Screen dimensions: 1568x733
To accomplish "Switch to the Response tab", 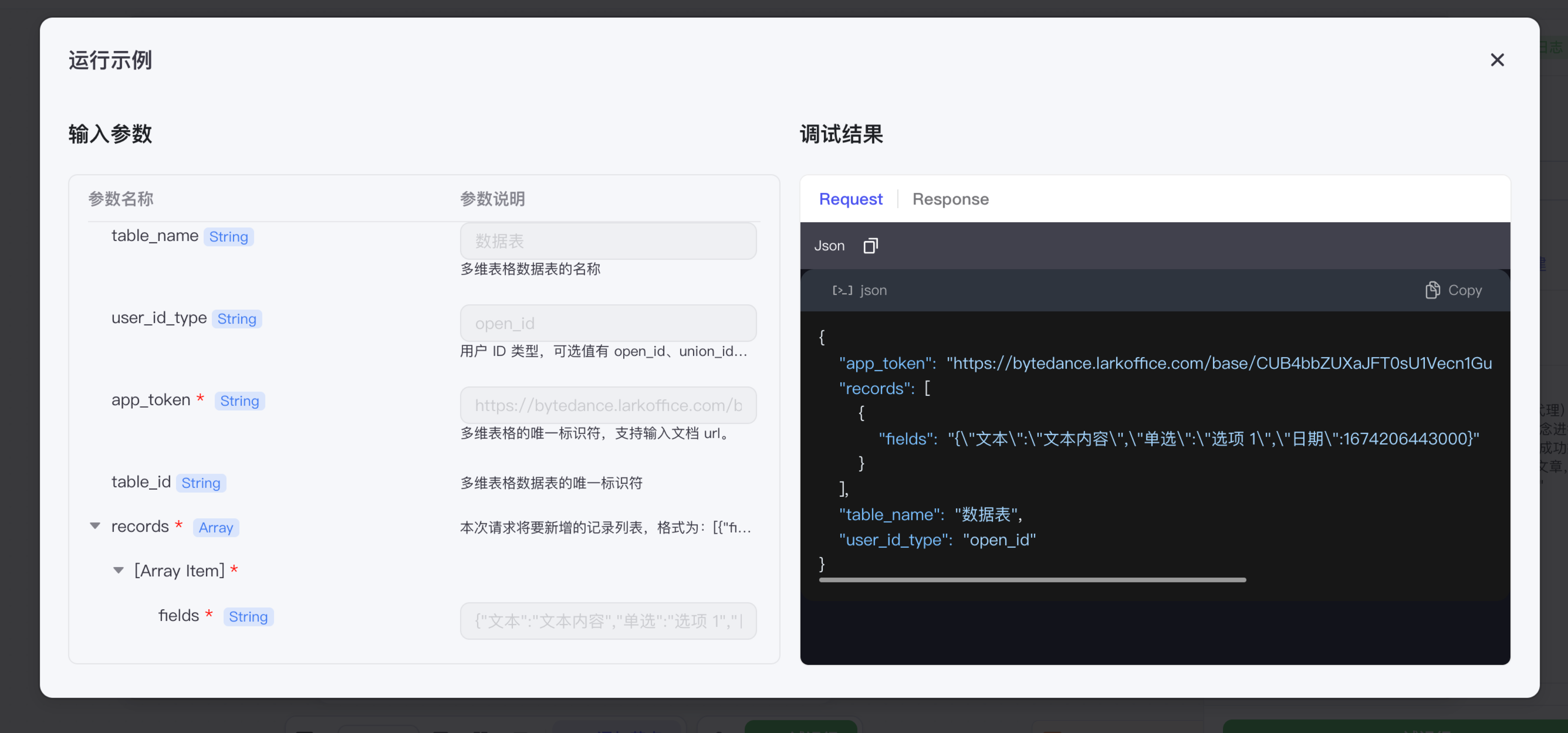I will (950, 199).
